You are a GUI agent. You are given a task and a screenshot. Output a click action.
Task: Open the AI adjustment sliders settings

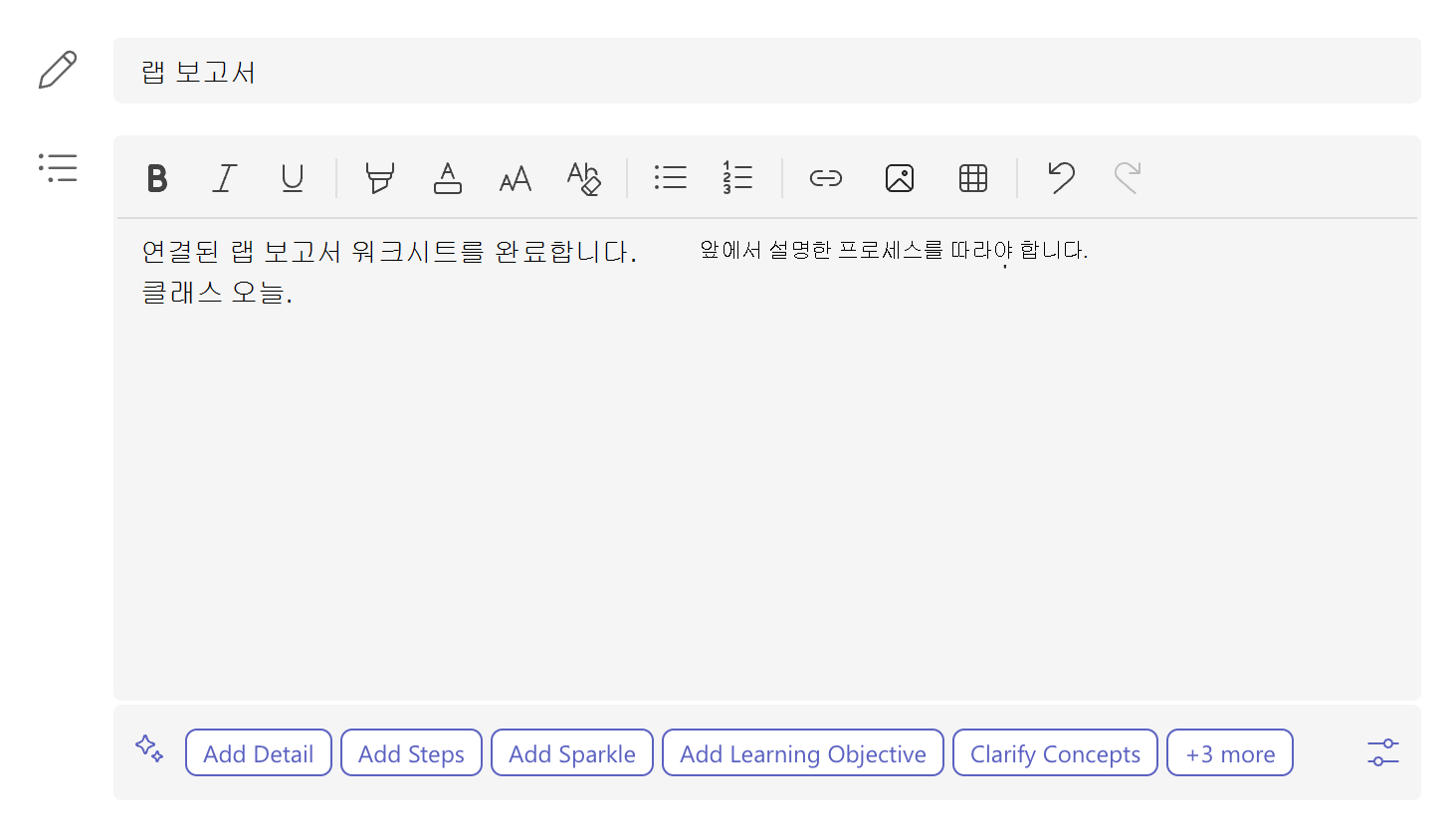pos(1382,752)
